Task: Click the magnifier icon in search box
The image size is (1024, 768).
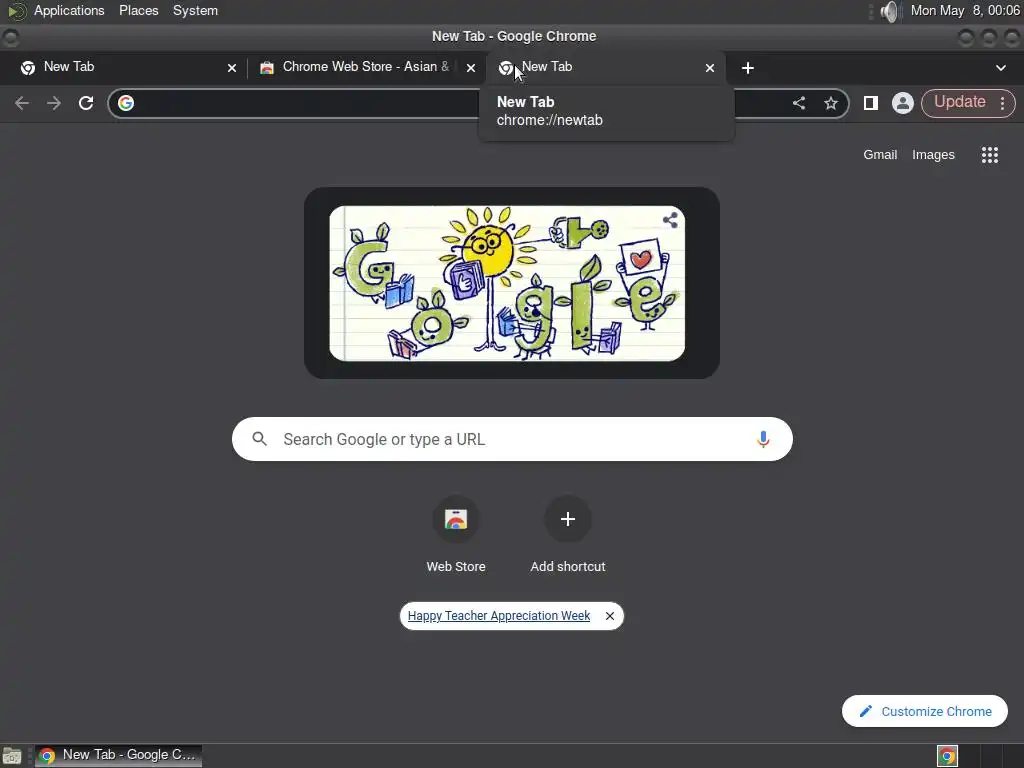Action: [x=259, y=439]
